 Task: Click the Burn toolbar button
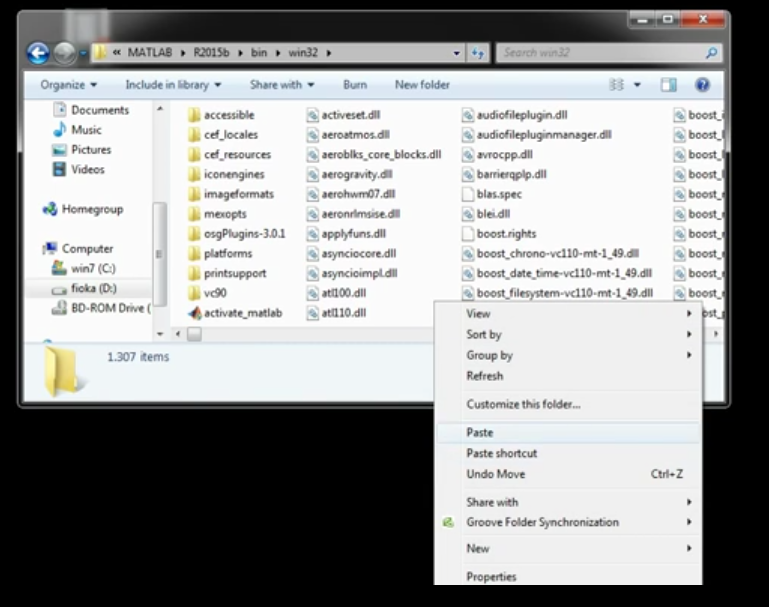355,85
